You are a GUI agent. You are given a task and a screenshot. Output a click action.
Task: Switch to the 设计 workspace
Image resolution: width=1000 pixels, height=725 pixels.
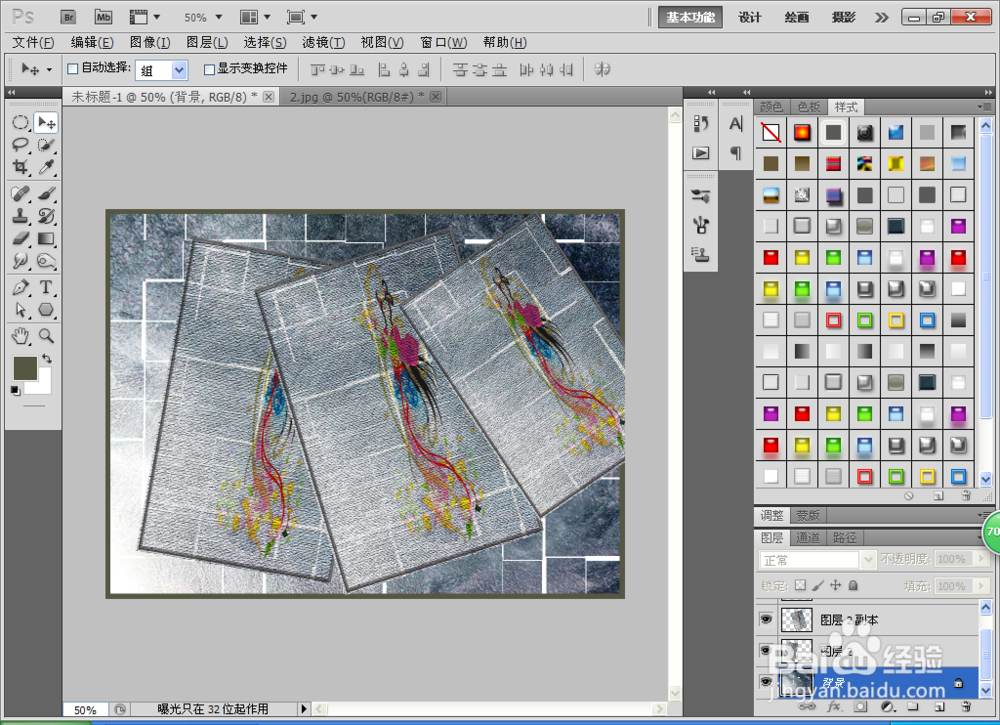(x=750, y=17)
